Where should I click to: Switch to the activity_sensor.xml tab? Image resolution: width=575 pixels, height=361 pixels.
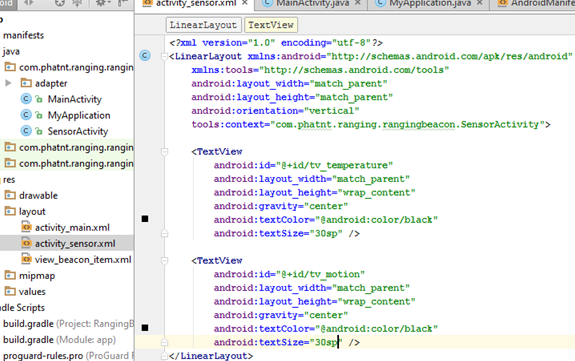[196, 3]
